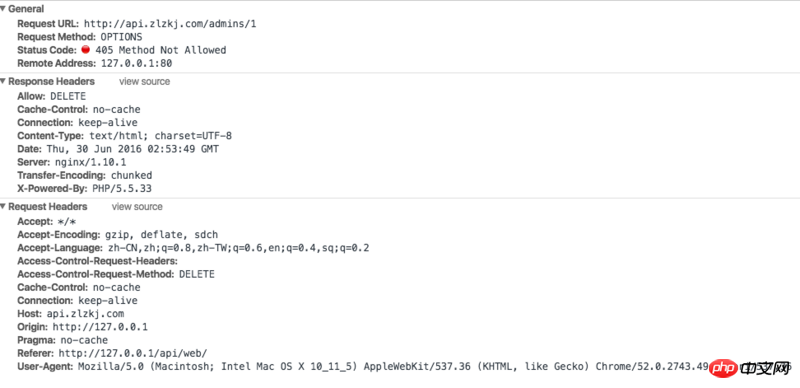Collapse the Request Headers section triangle
The image size is (800, 388).
(3, 207)
